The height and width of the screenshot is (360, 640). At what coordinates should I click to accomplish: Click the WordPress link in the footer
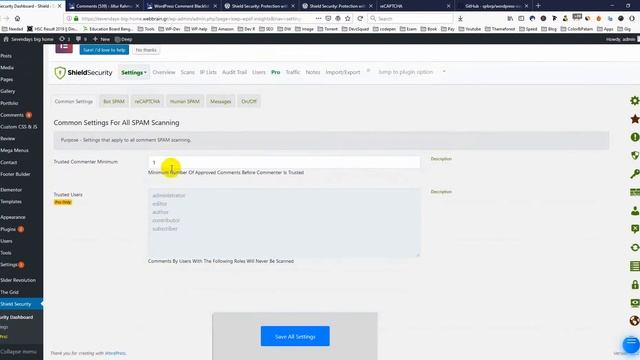pos(115,353)
